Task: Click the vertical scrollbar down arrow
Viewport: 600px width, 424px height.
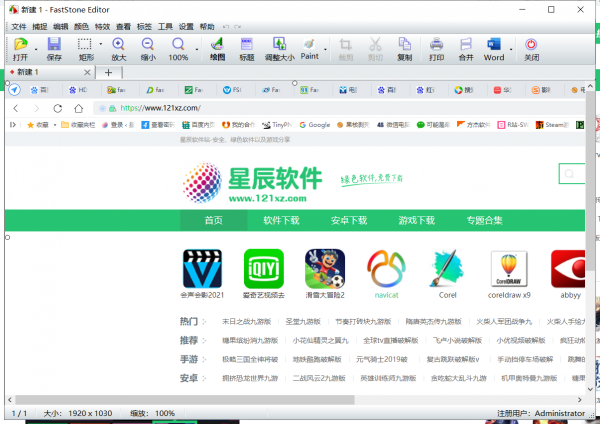Action: click(x=590, y=389)
